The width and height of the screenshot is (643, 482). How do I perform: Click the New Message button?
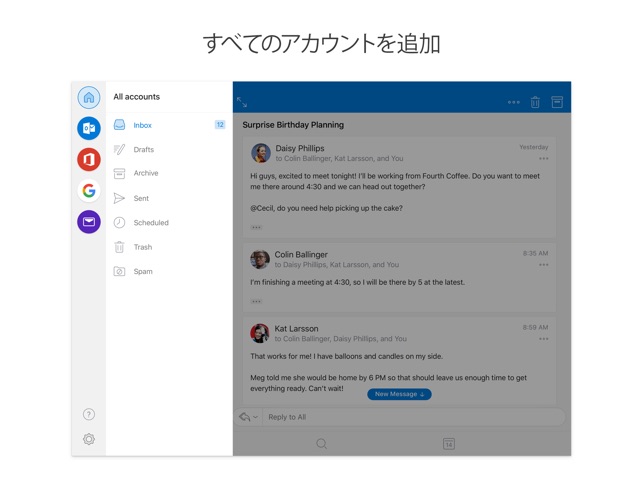399,394
